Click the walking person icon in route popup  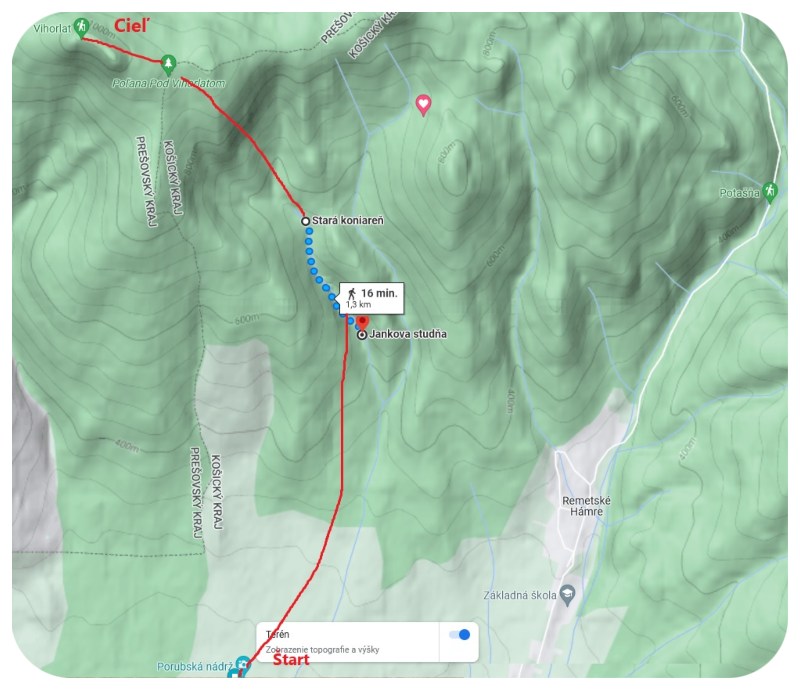pyautogui.click(x=352, y=293)
